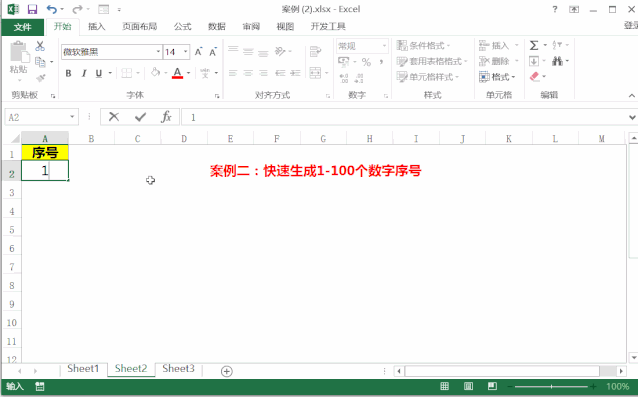Apply comma number style
This screenshot has width=638, height=397.
381,62
